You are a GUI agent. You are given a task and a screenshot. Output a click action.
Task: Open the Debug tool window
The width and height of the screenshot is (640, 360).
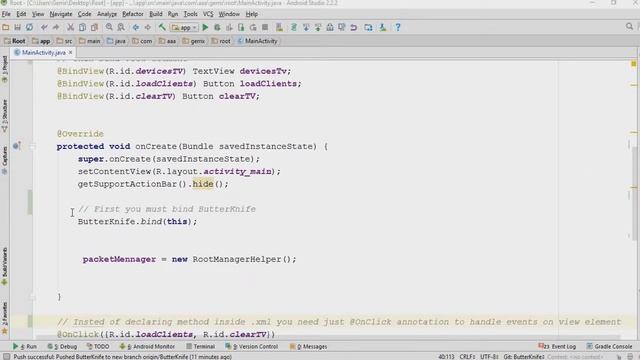62,346
